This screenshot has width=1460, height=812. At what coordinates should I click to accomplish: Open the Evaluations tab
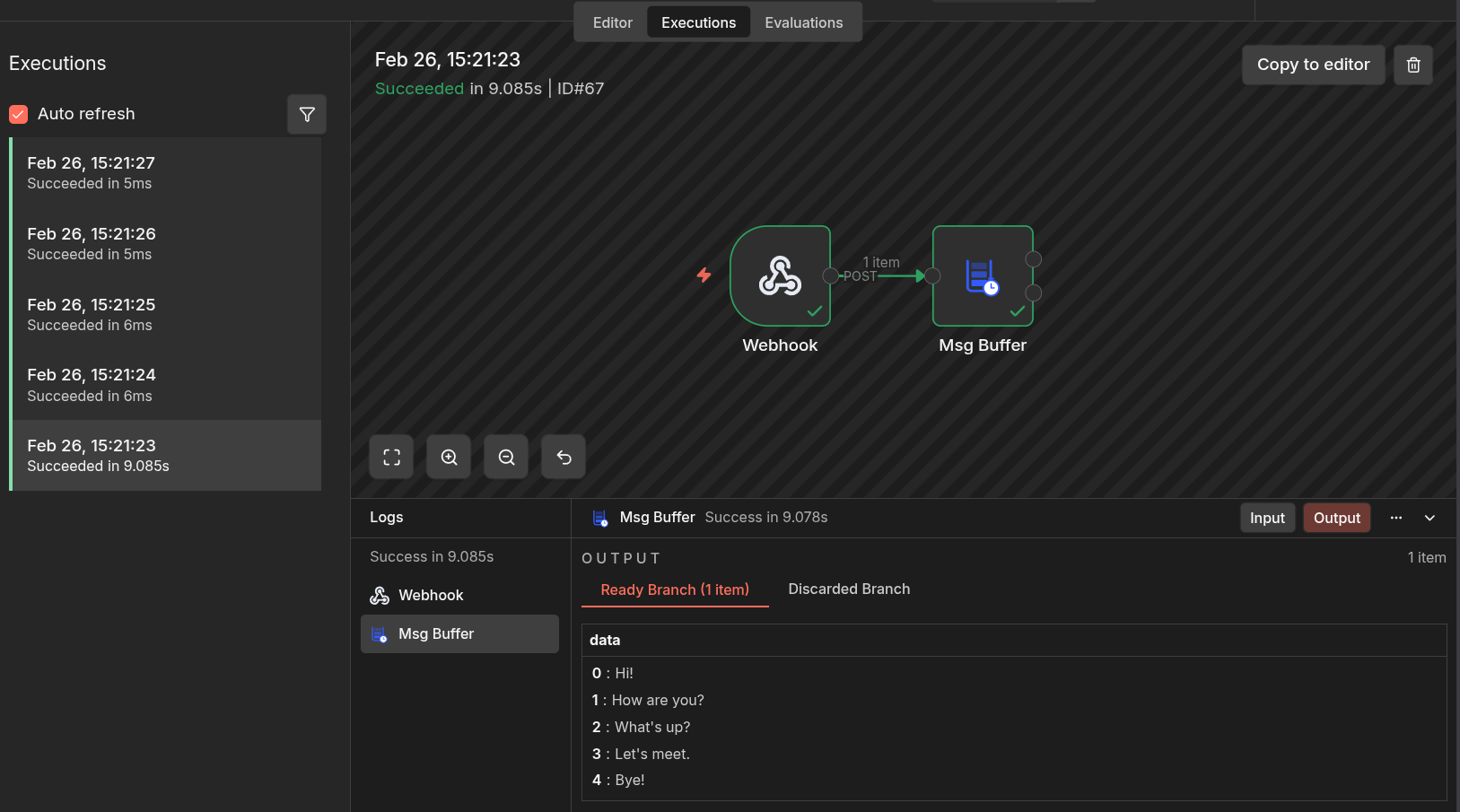804,22
